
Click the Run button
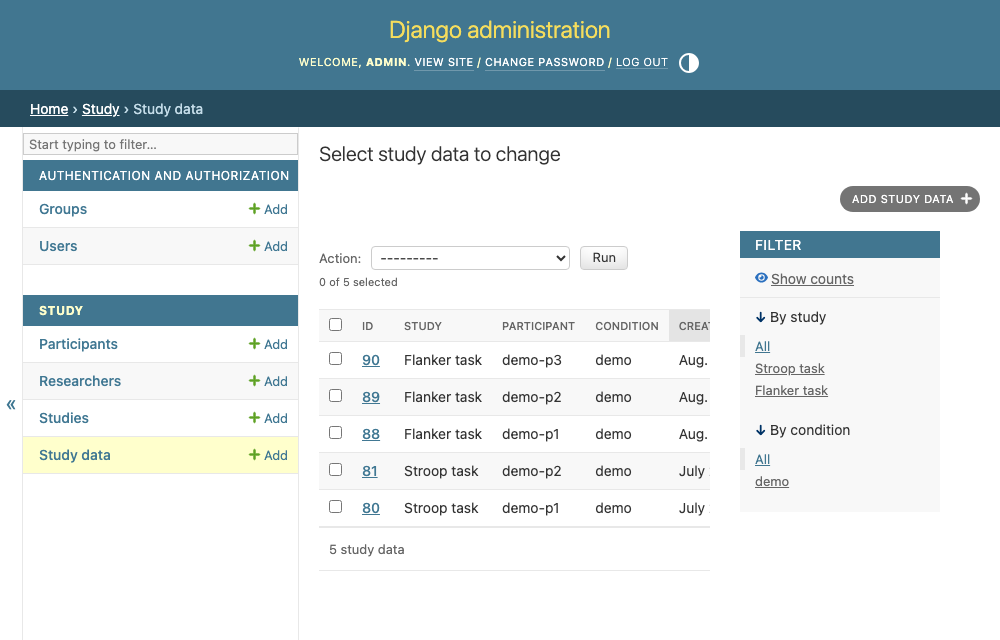pyautogui.click(x=604, y=258)
